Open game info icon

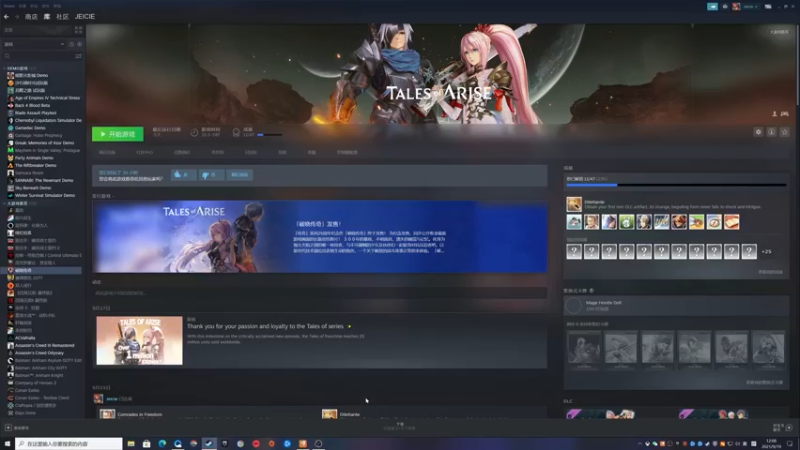coord(771,132)
